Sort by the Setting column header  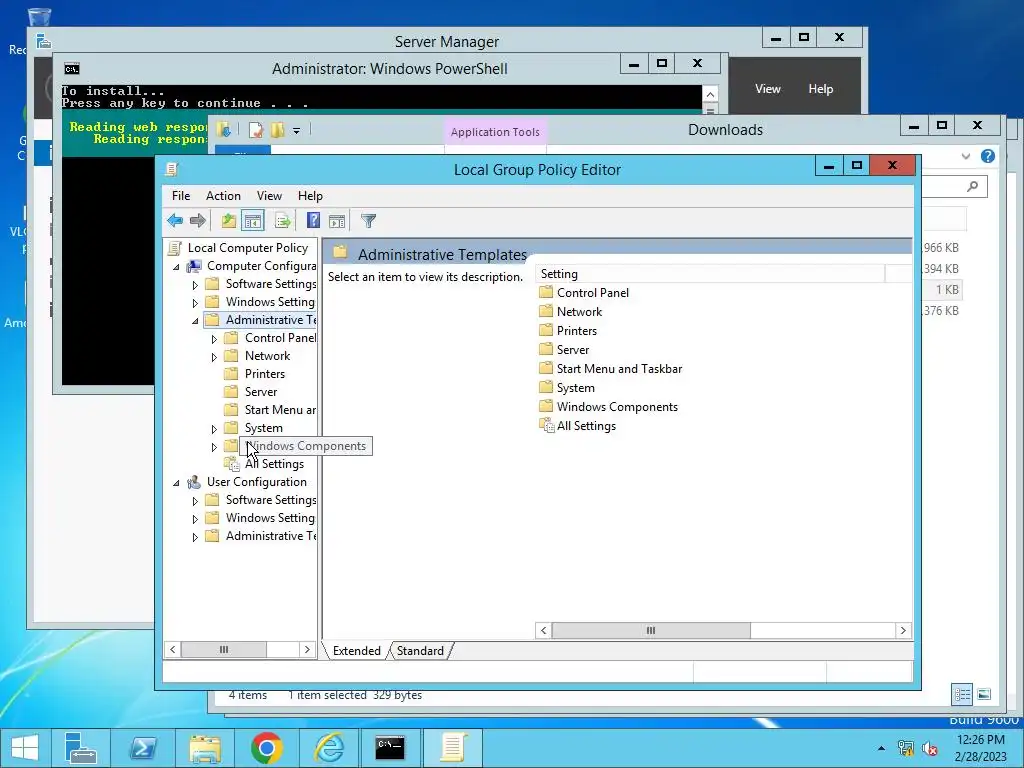[711, 274]
